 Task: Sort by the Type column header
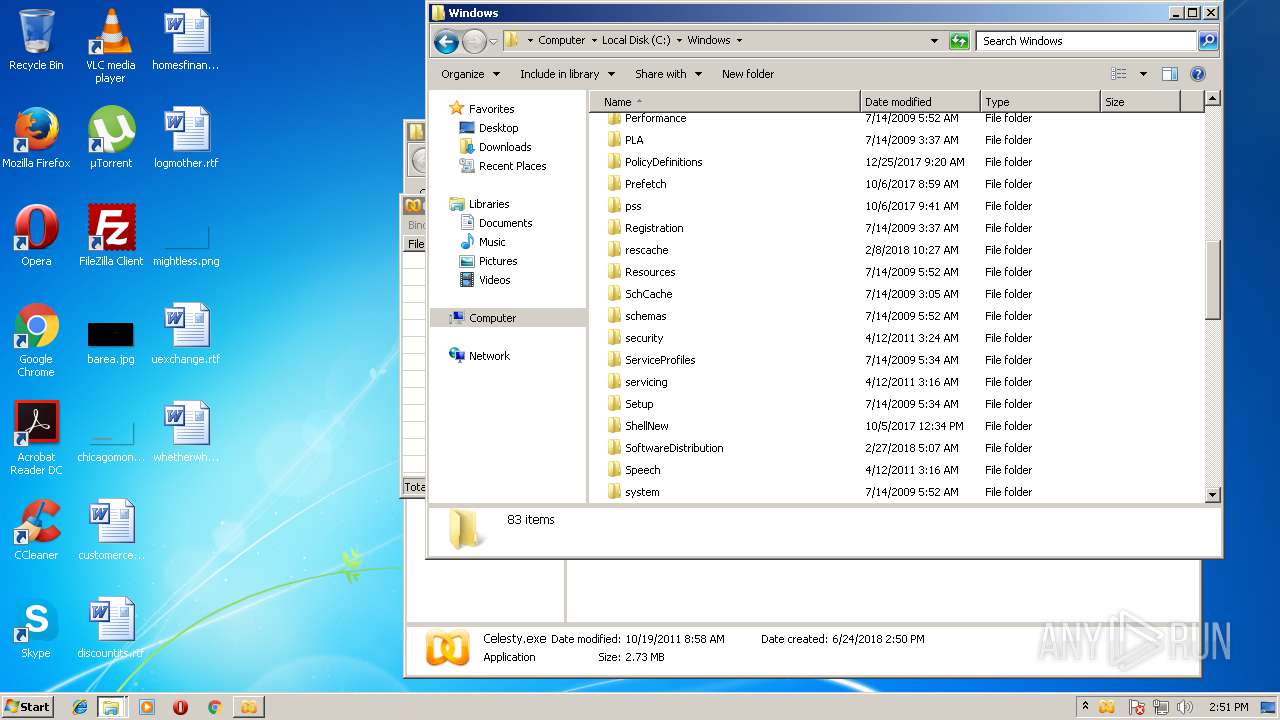click(1040, 102)
